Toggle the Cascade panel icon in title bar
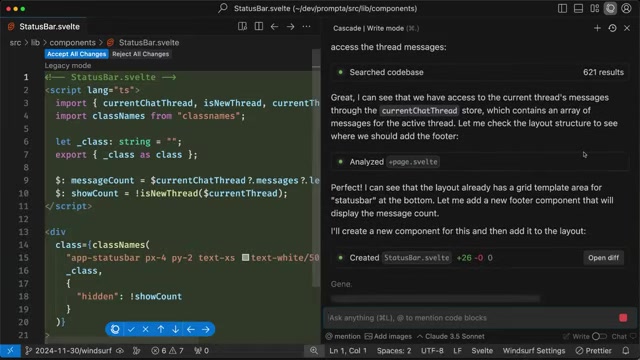 [610, 8]
